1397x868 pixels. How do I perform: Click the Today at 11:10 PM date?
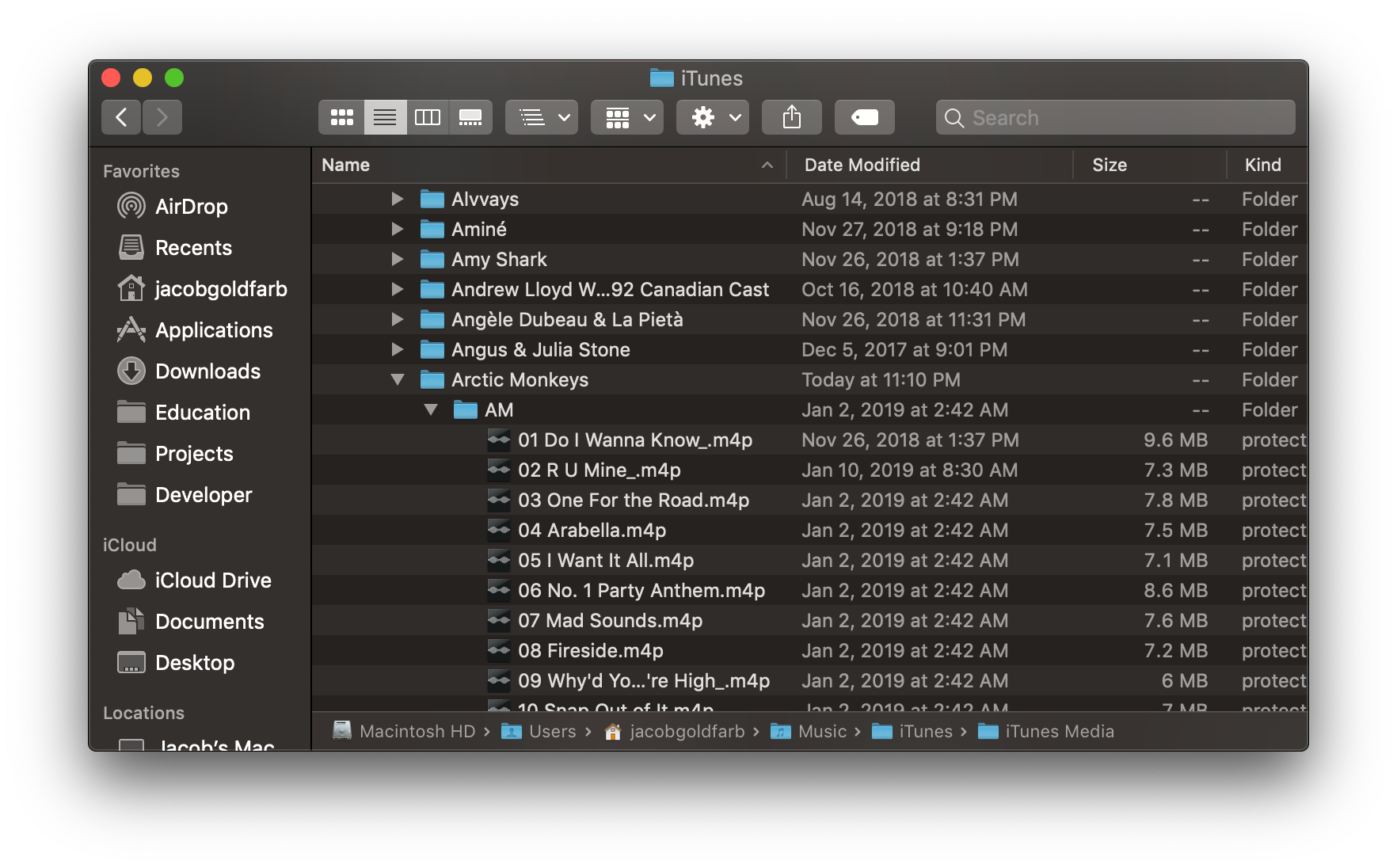click(x=881, y=379)
